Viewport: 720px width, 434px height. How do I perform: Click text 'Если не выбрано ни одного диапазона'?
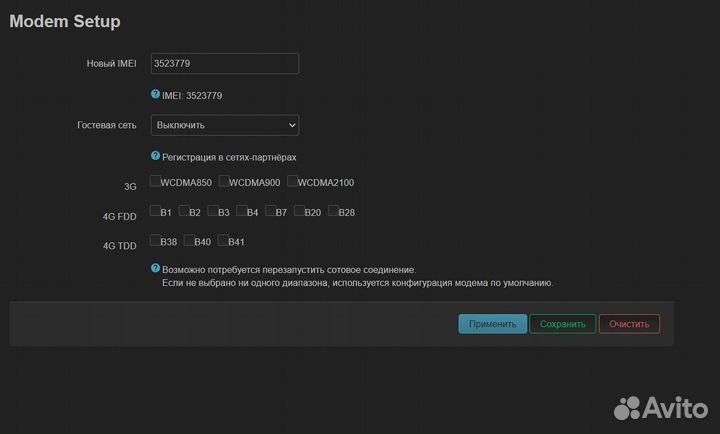[245, 283]
